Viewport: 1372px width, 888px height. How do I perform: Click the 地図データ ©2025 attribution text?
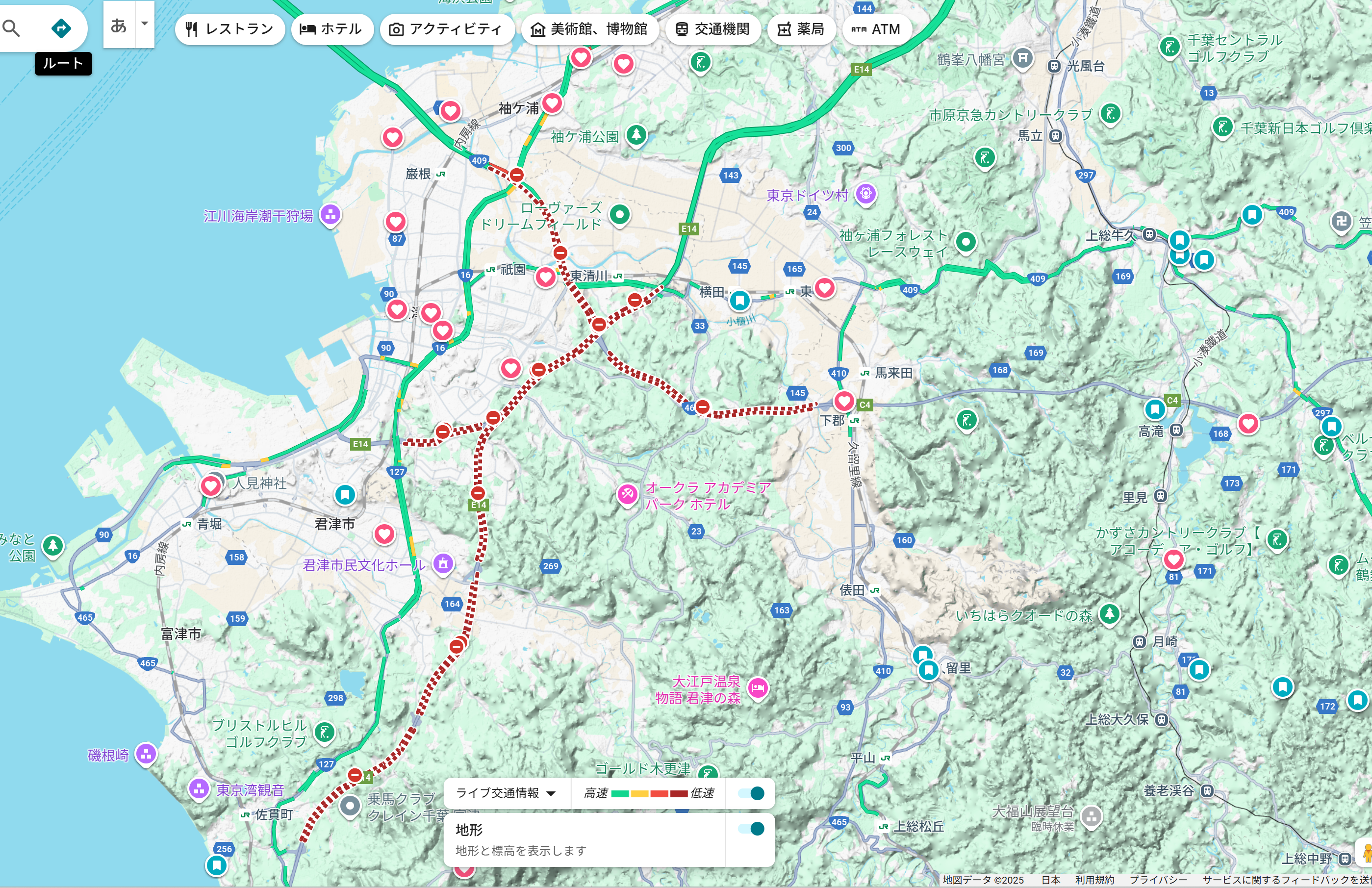pos(984,880)
